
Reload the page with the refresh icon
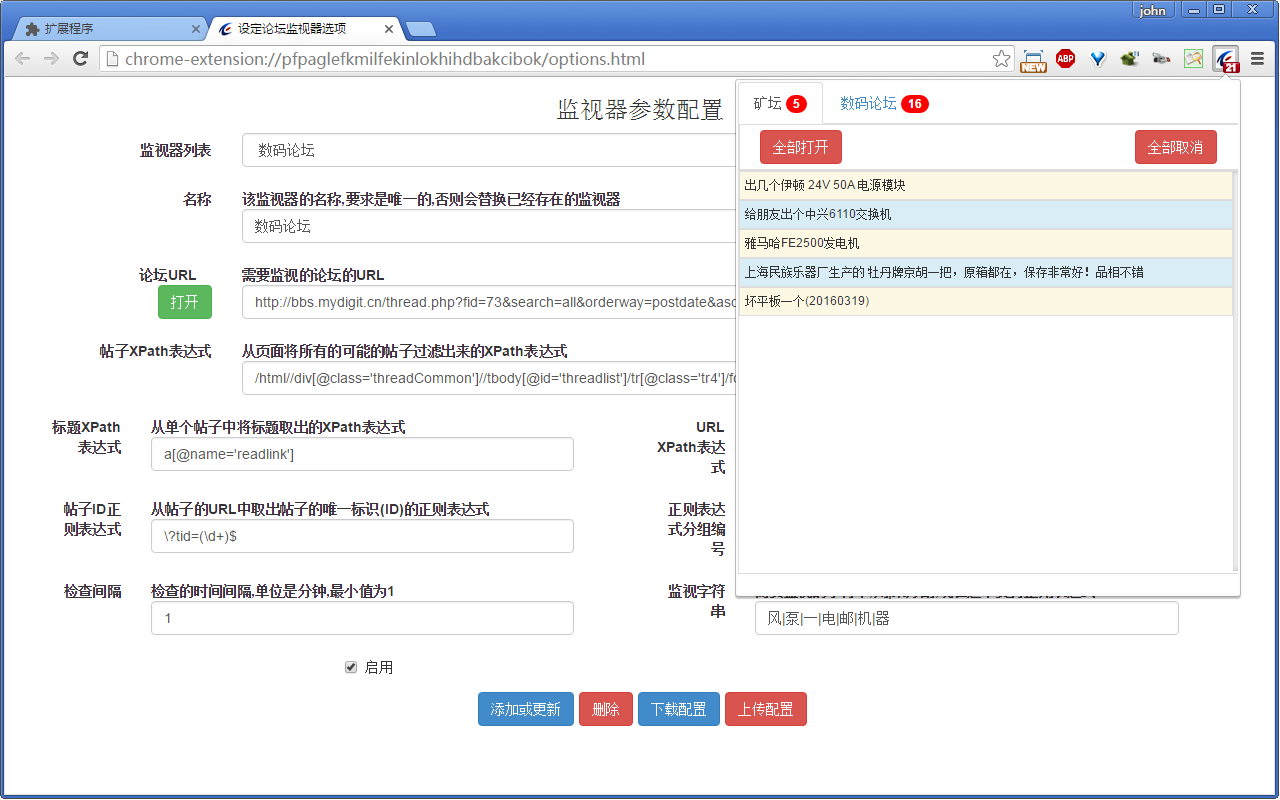point(81,59)
